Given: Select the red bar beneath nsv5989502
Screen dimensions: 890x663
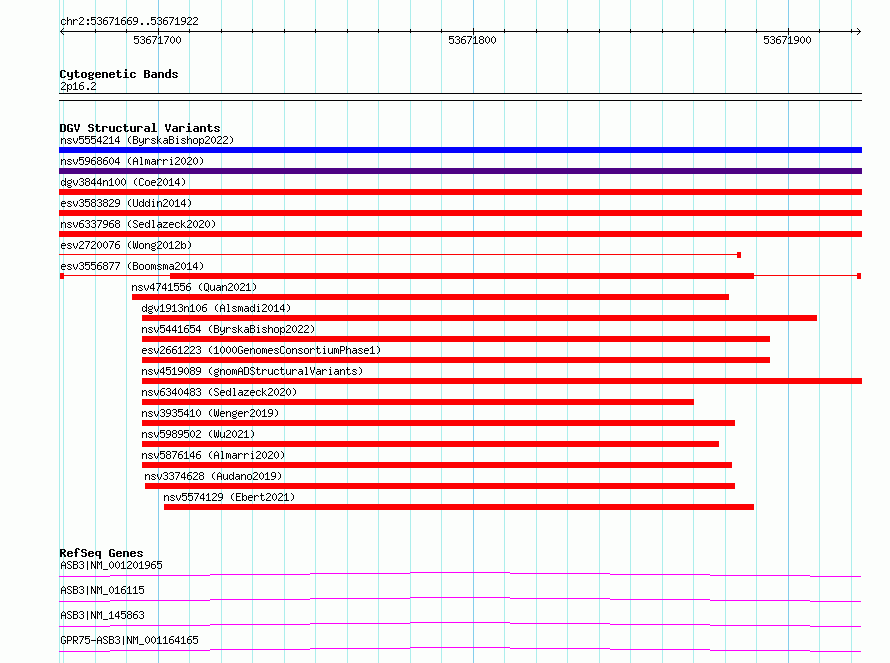Looking at the screenshot, I should (x=430, y=444).
